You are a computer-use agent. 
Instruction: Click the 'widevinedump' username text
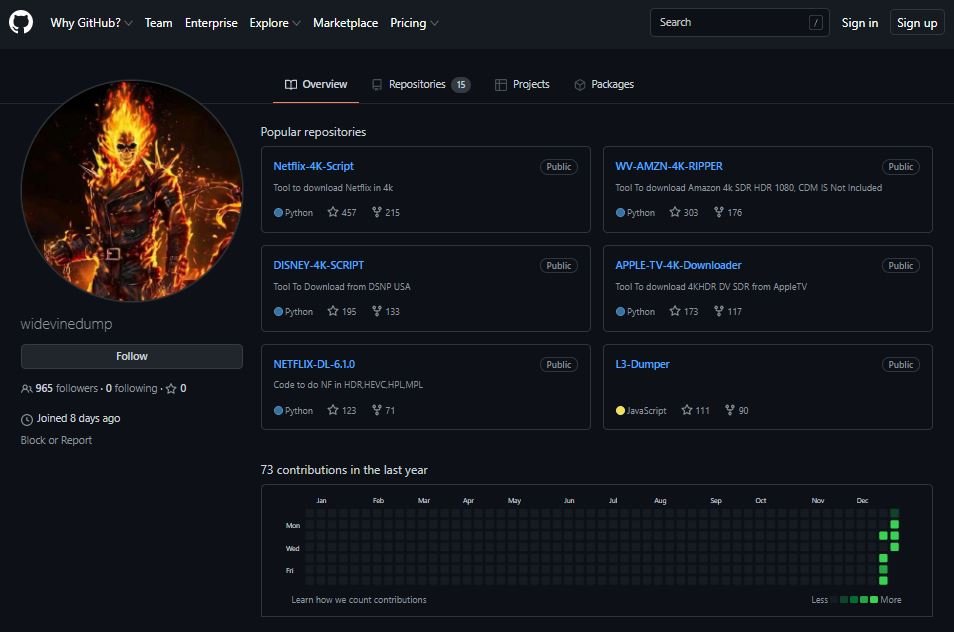66,324
